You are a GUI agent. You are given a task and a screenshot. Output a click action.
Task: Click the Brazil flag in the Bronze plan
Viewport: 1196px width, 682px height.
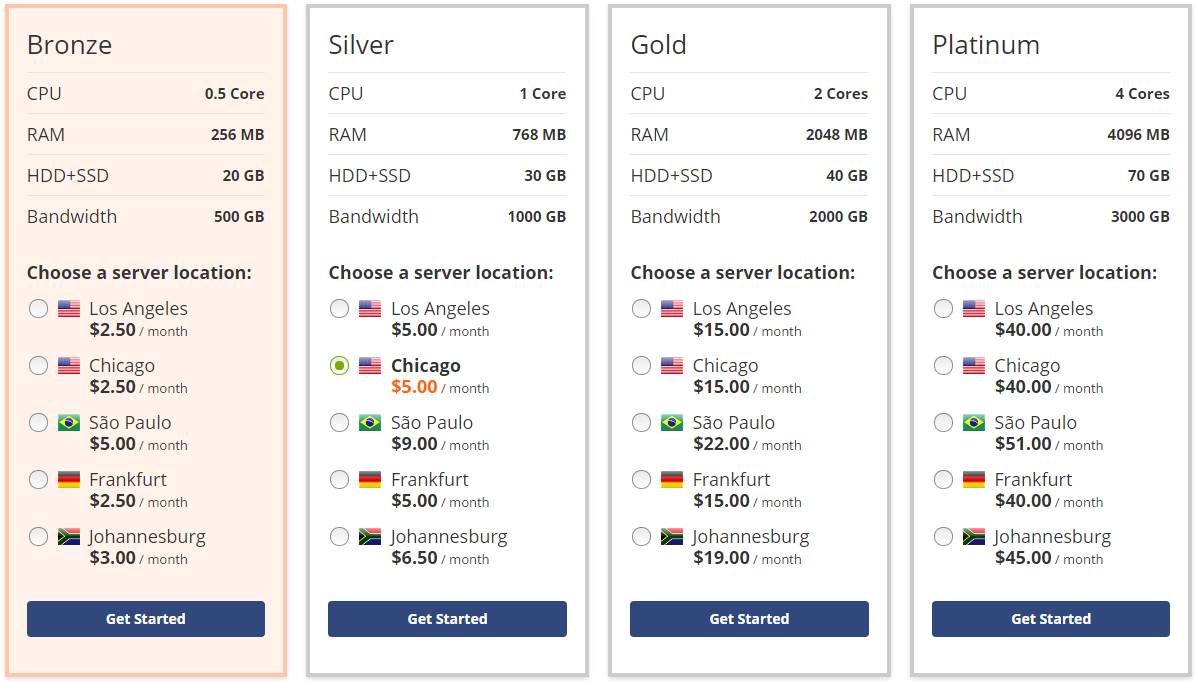pyautogui.click(x=69, y=423)
